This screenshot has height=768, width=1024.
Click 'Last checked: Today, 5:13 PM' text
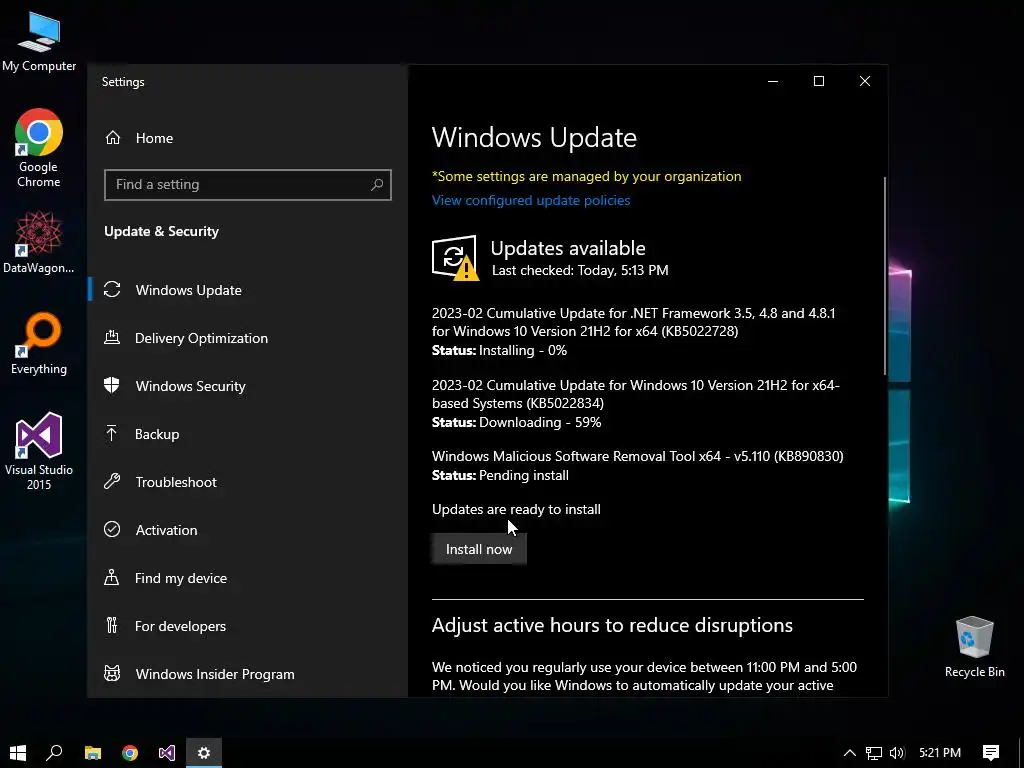coord(580,270)
